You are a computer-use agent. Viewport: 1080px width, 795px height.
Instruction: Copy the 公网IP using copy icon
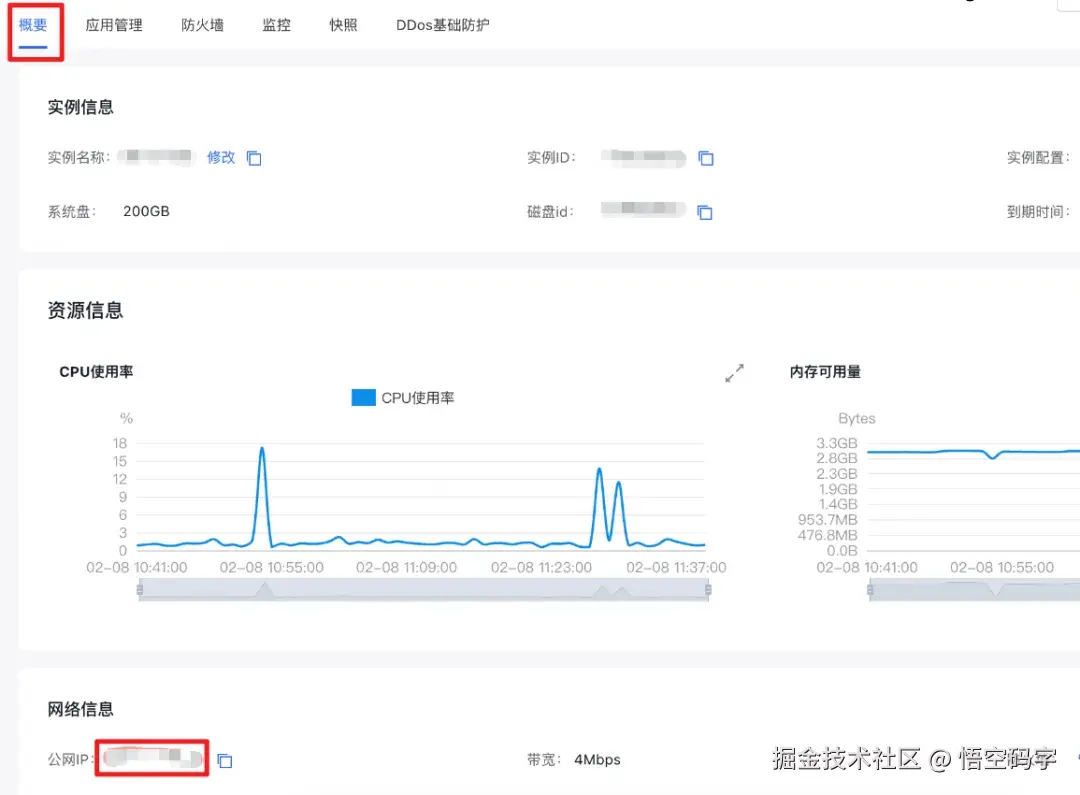tap(224, 760)
